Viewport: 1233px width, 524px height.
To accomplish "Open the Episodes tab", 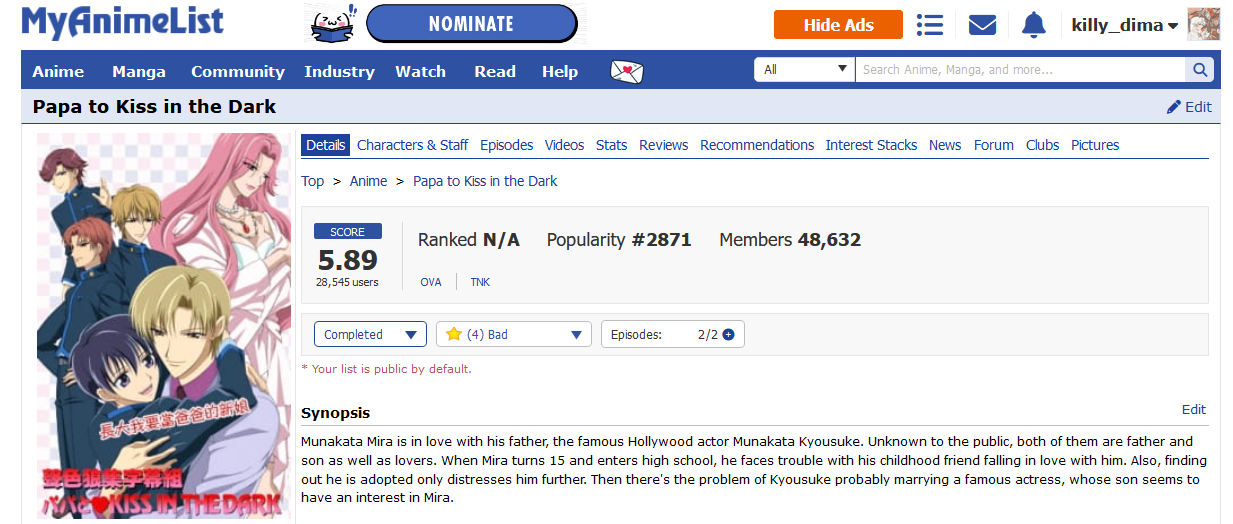I will [x=506, y=145].
